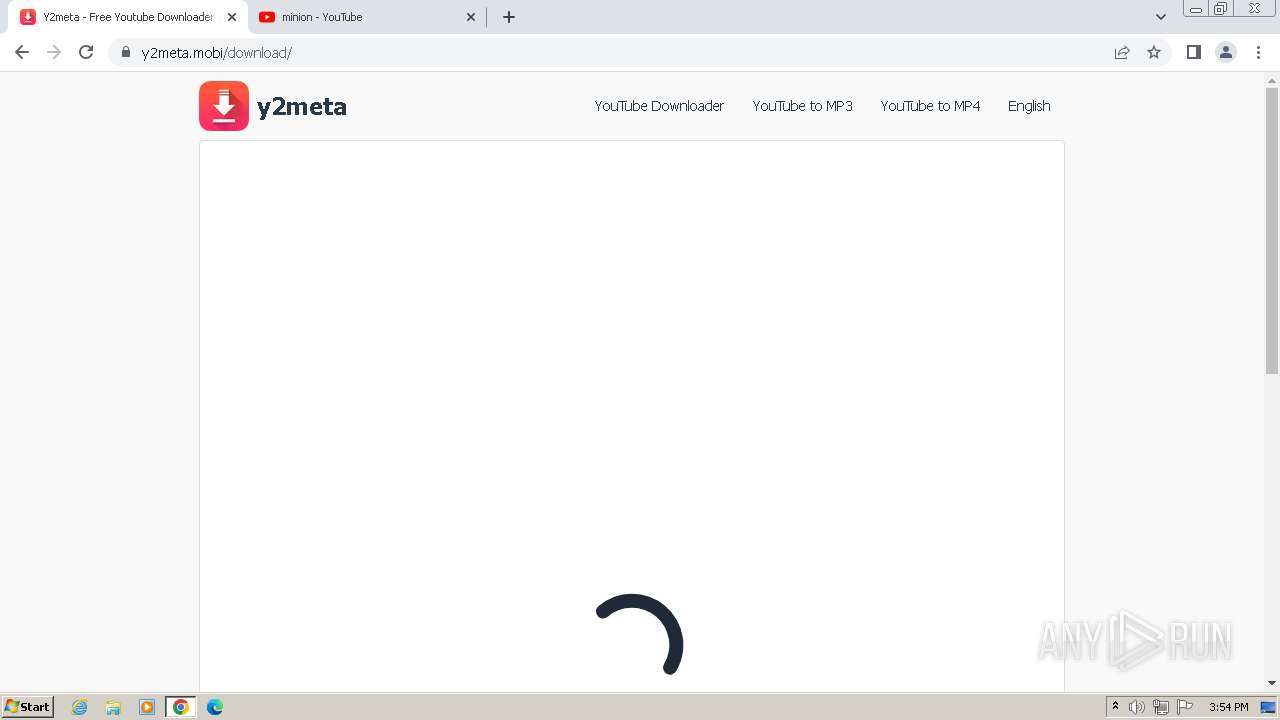Reload the y2meta page

tap(86, 52)
